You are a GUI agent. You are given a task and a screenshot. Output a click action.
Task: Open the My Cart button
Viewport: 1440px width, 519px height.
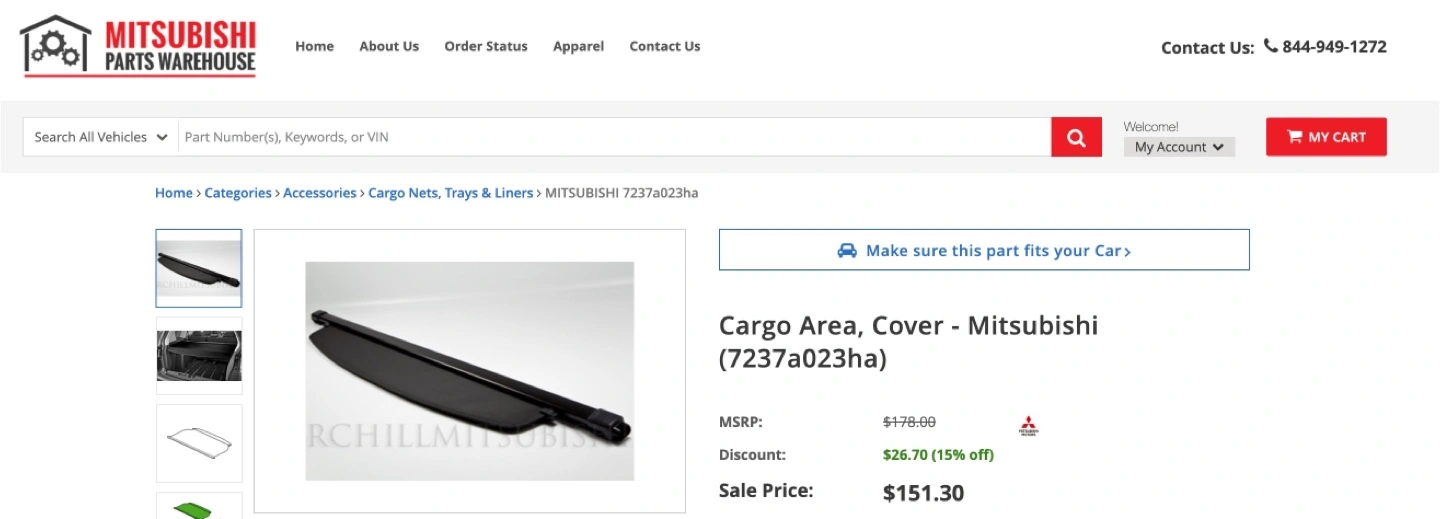(x=1326, y=137)
